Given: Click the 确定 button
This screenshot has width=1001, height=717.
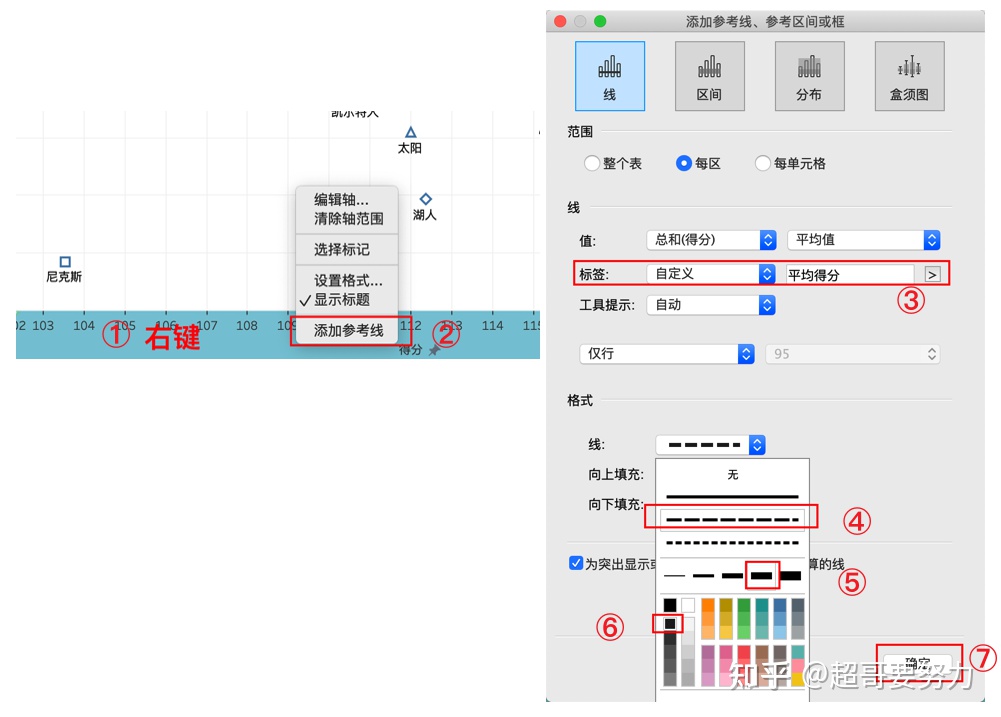Looking at the screenshot, I should pos(918,663).
